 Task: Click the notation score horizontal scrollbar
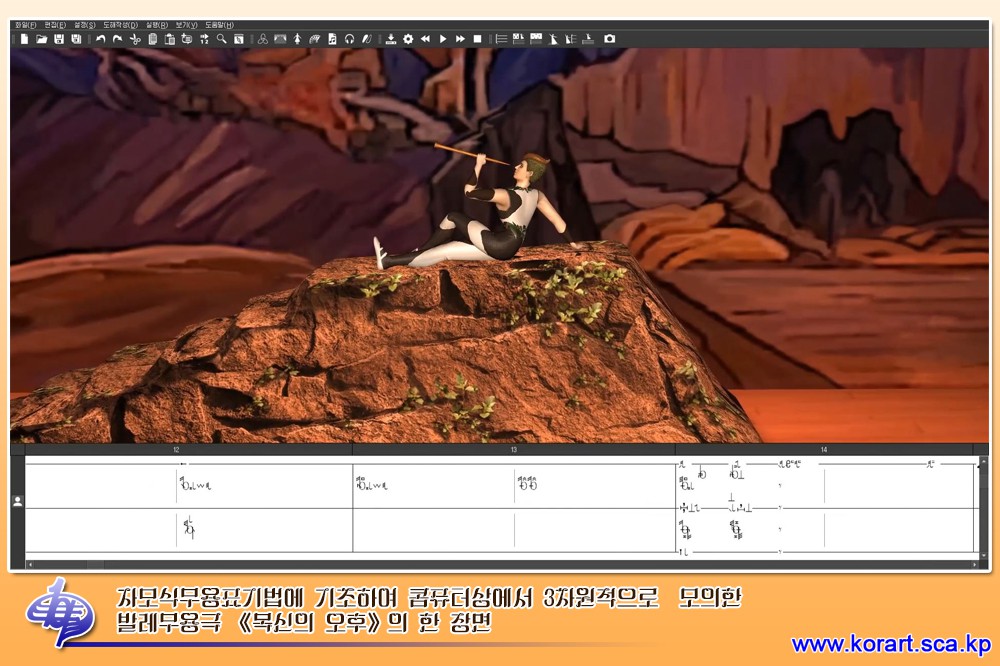coord(501,565)
